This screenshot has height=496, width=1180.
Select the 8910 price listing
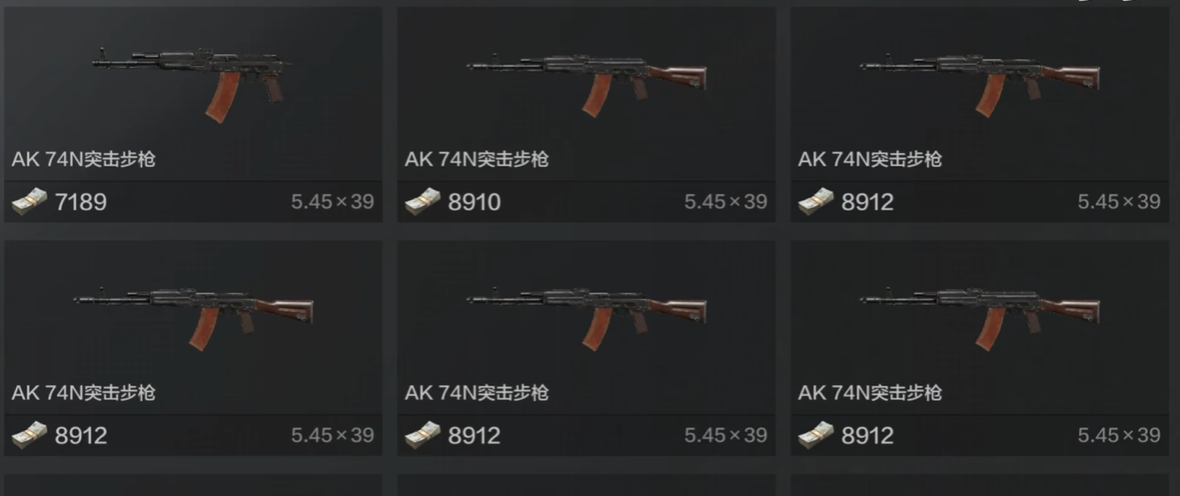pos(474,202)
